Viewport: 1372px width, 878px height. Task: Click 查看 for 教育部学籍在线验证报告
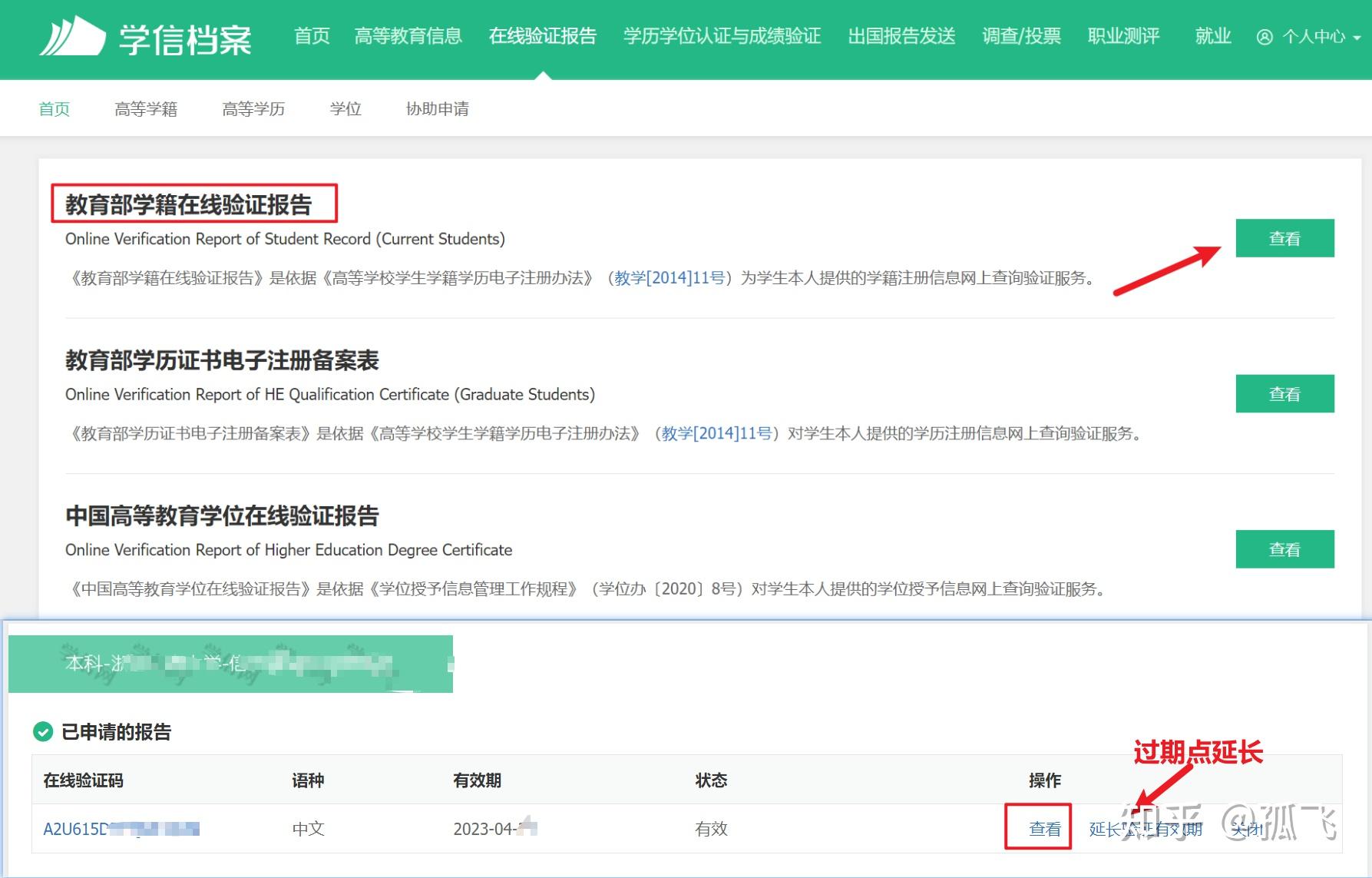1284,238
